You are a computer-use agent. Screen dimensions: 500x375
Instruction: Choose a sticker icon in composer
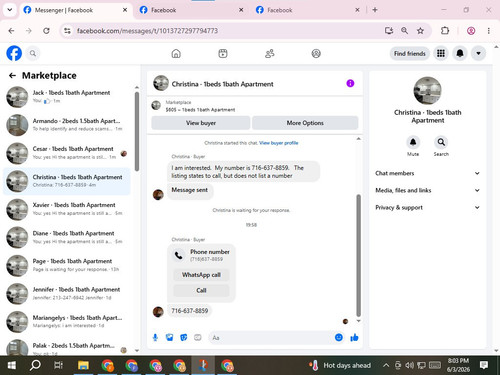(x=184, y=338)
